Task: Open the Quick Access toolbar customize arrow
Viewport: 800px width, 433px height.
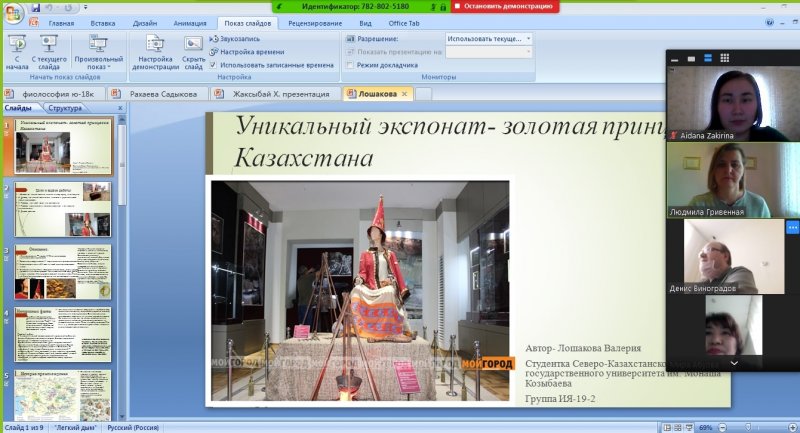Action: (x=85, y=8)
